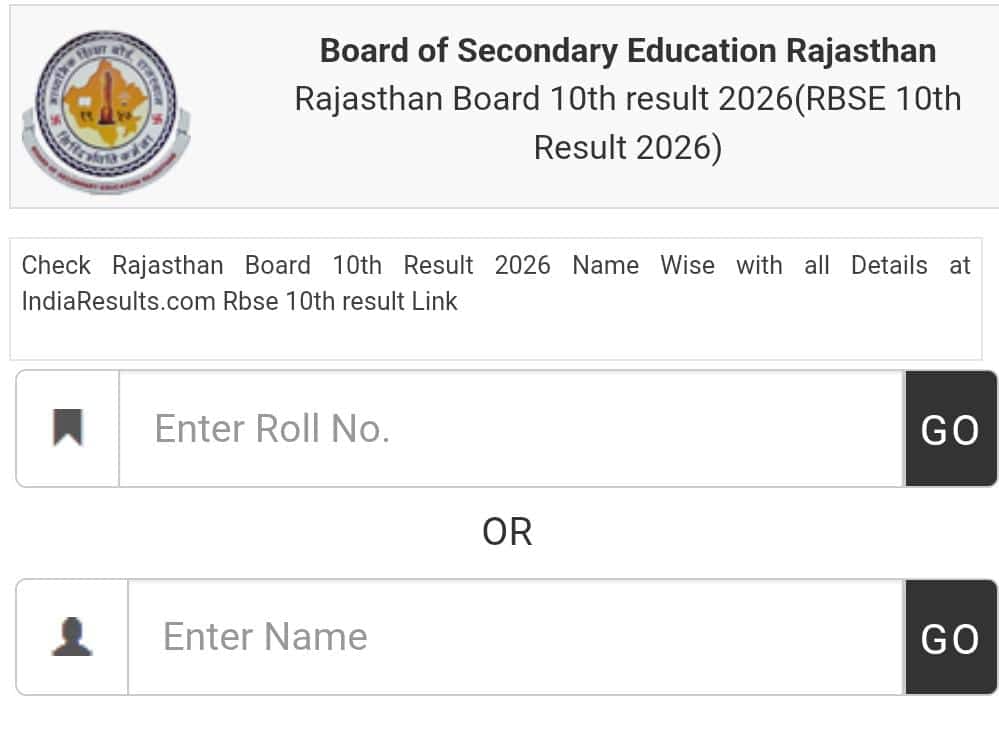Click the person silhouette icon beside Name field
The width and height of the screenshot is (999, 733).
pyautogui.click(x=68, y=636)
